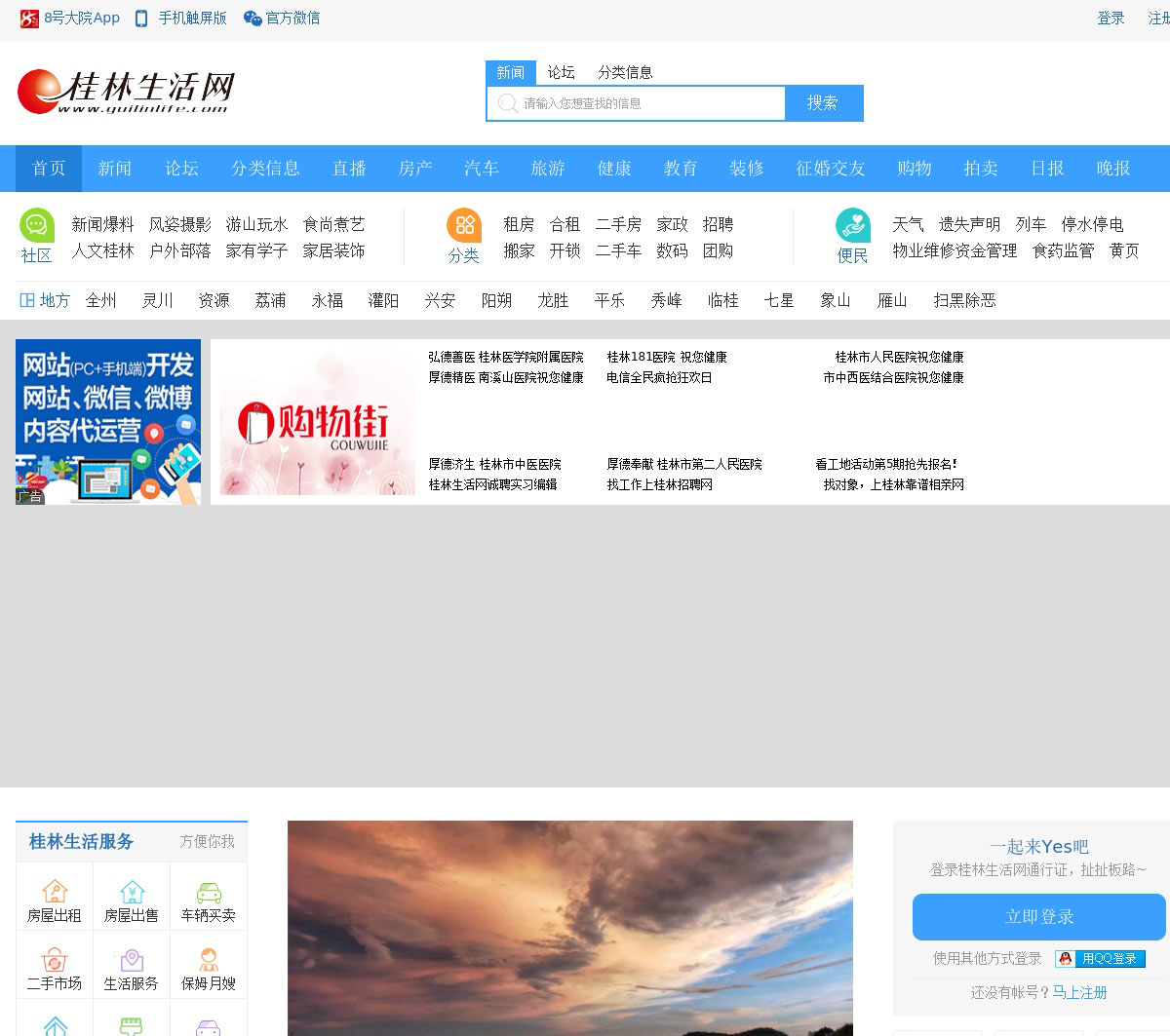Open 旅游 in the nav bar

tap(548, 169)
